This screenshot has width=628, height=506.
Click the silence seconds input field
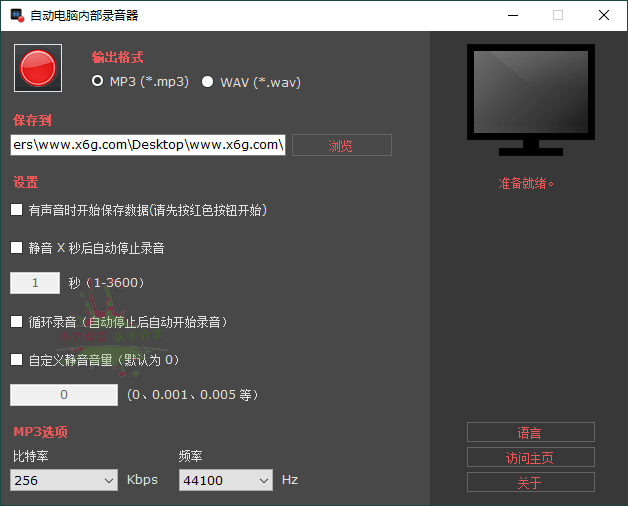pyautogui.click(x=35, y=283)
